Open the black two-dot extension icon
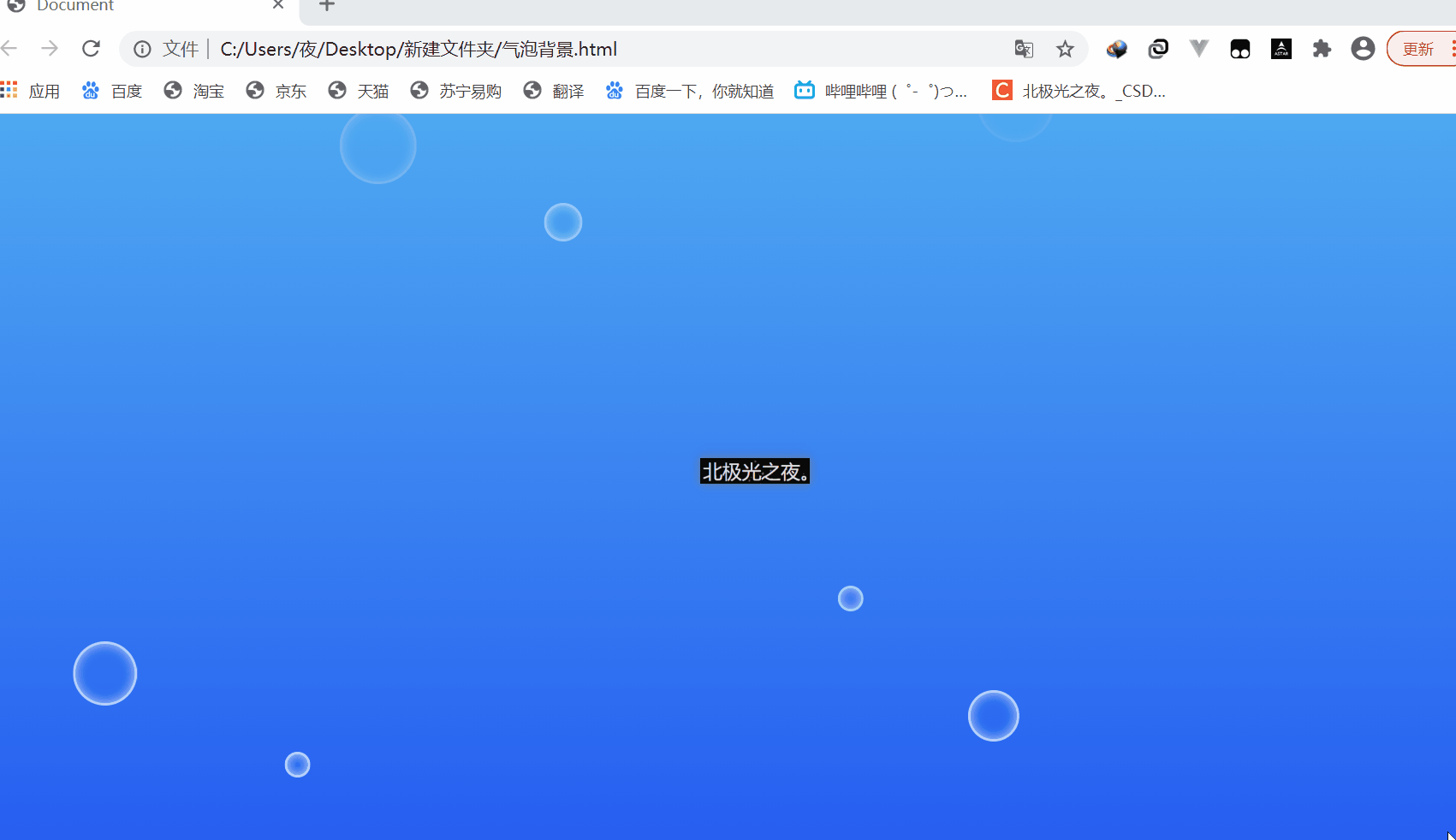This screenshot has height=840, width=1456. tap(1240, 50)
